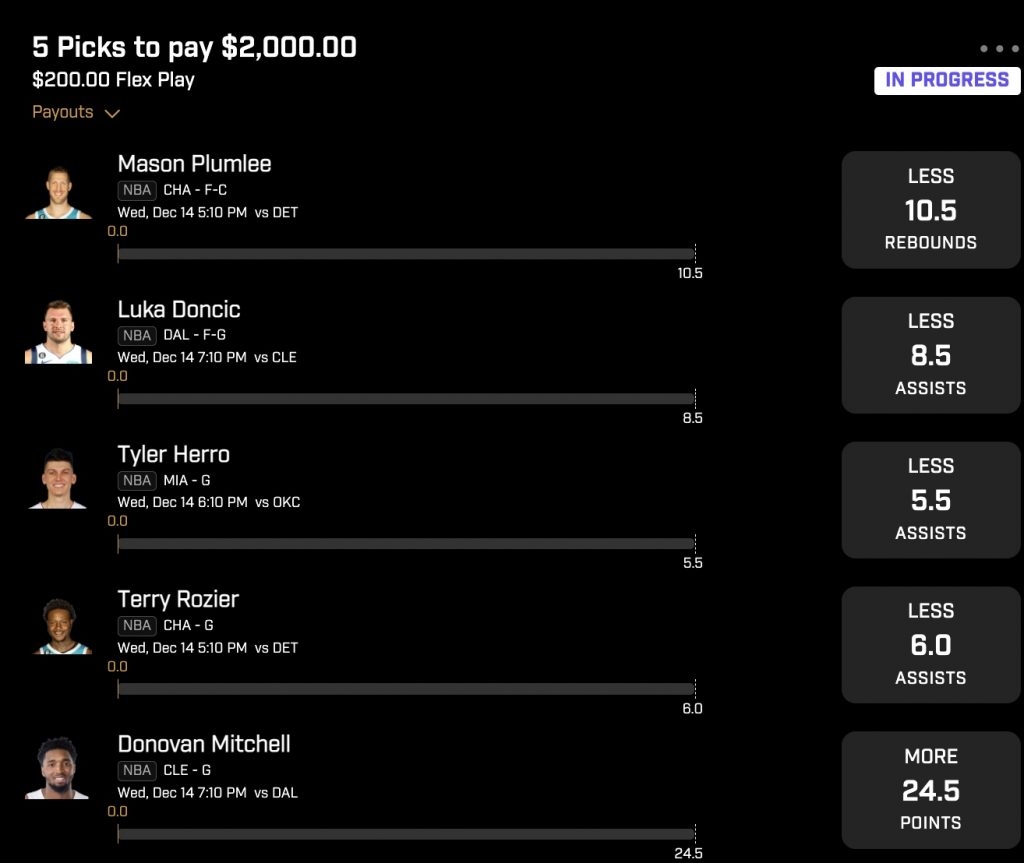Open the three-dot more options menu
1024x863 pixels.
[999, 48]
